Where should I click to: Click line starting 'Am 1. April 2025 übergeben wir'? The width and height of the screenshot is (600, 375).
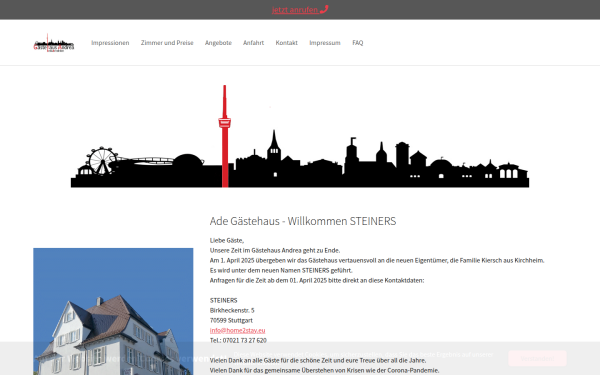click(x=377, y=260)
